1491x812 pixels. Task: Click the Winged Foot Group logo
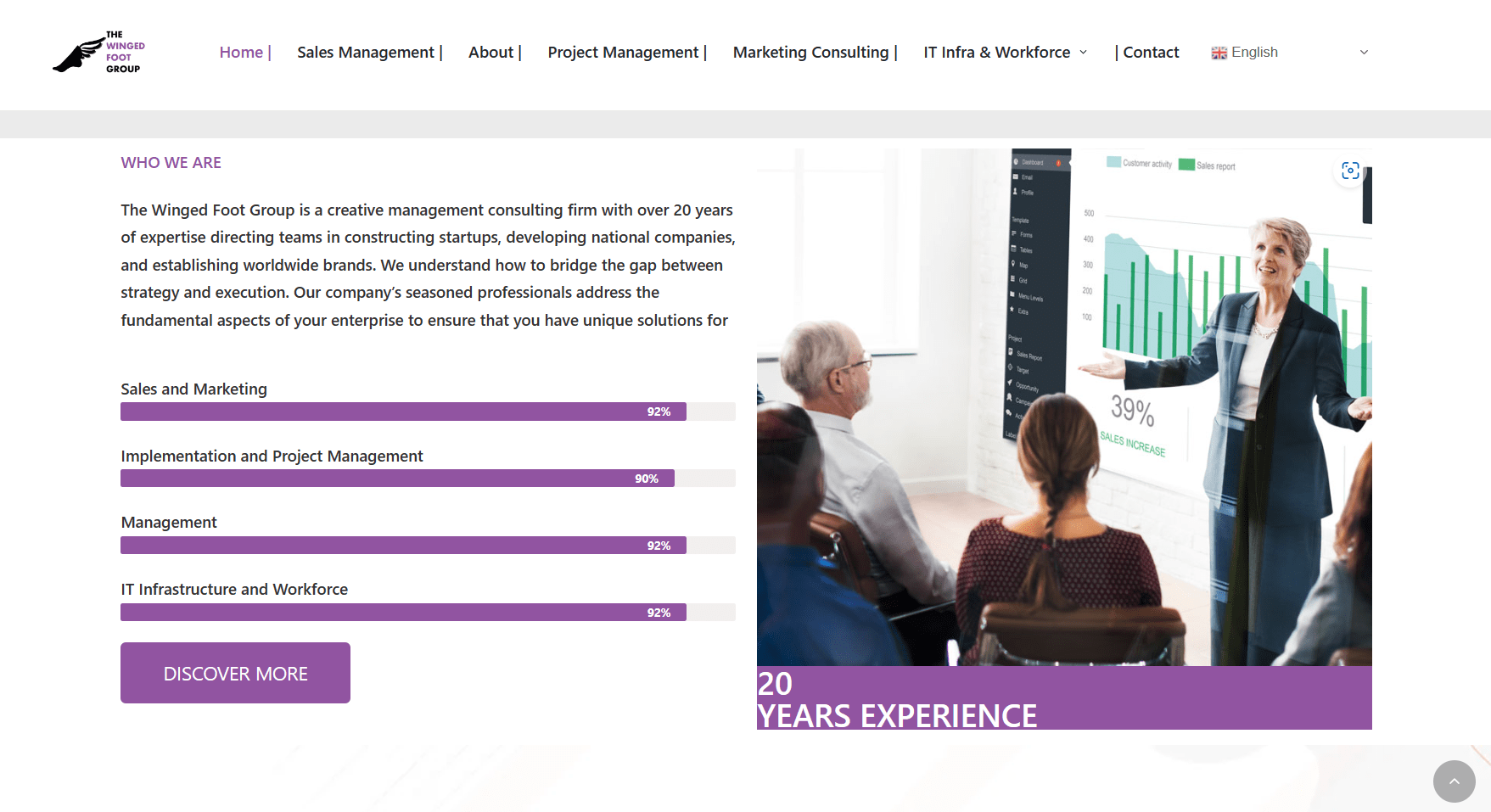[98, 53]
